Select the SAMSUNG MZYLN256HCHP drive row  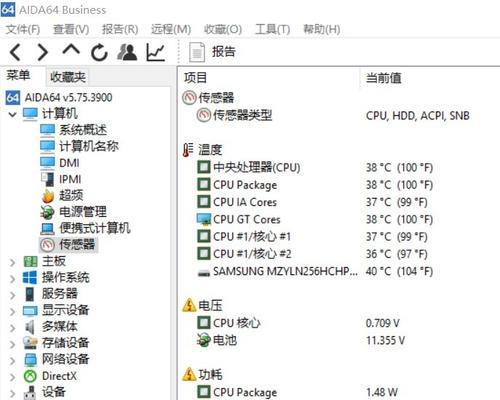pos(315,271)
